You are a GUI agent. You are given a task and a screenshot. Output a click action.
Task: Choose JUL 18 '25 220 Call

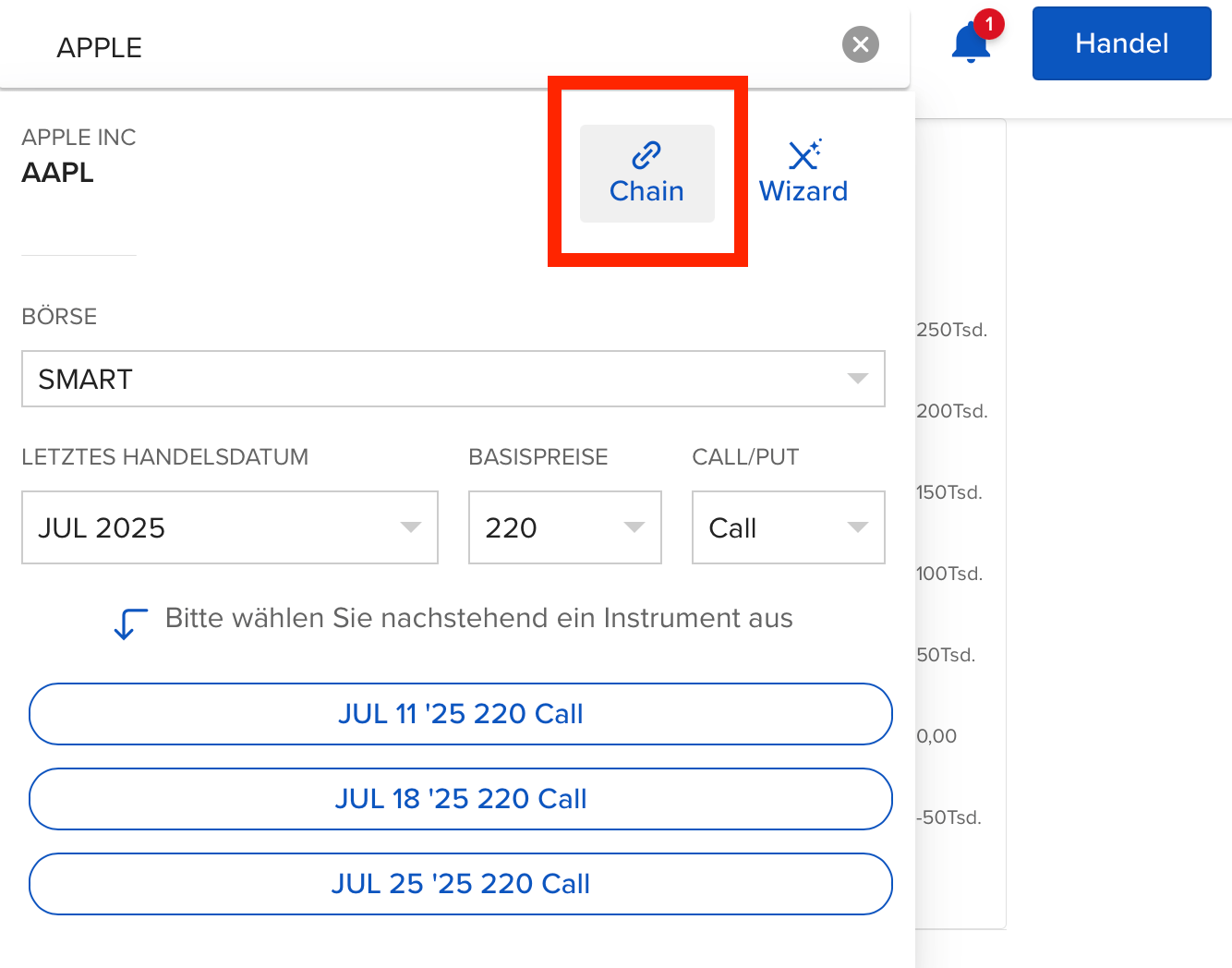pyautogui.click(x=460, y=799)
